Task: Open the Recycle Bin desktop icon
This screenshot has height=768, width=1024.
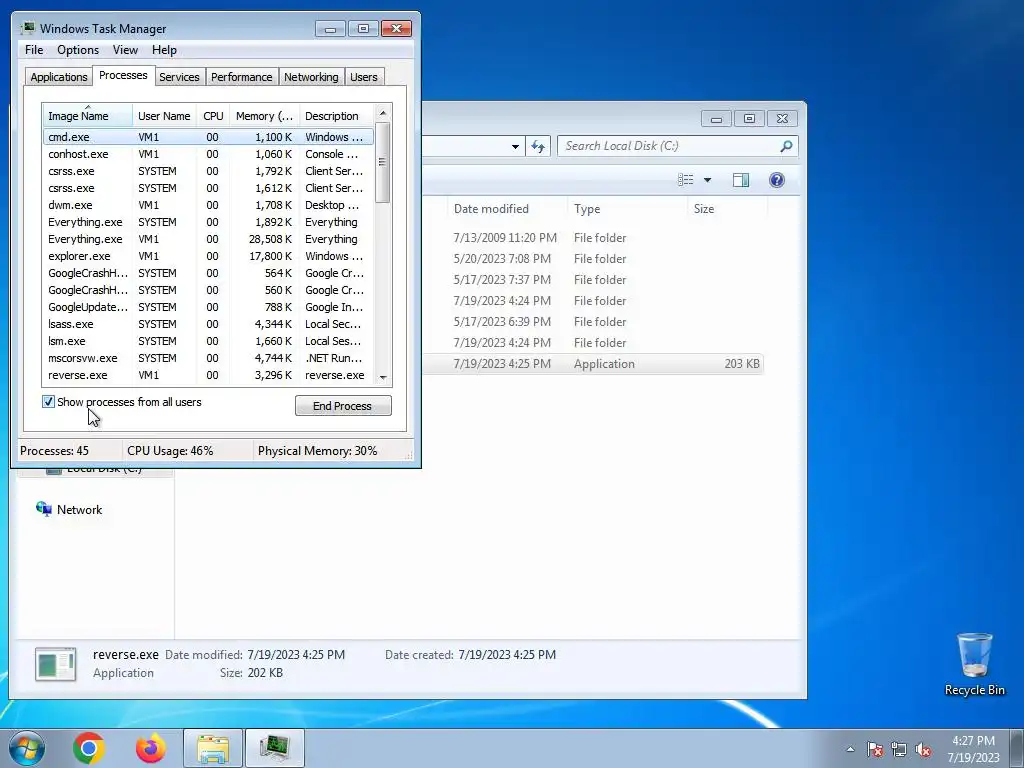Action: [974, 664]
